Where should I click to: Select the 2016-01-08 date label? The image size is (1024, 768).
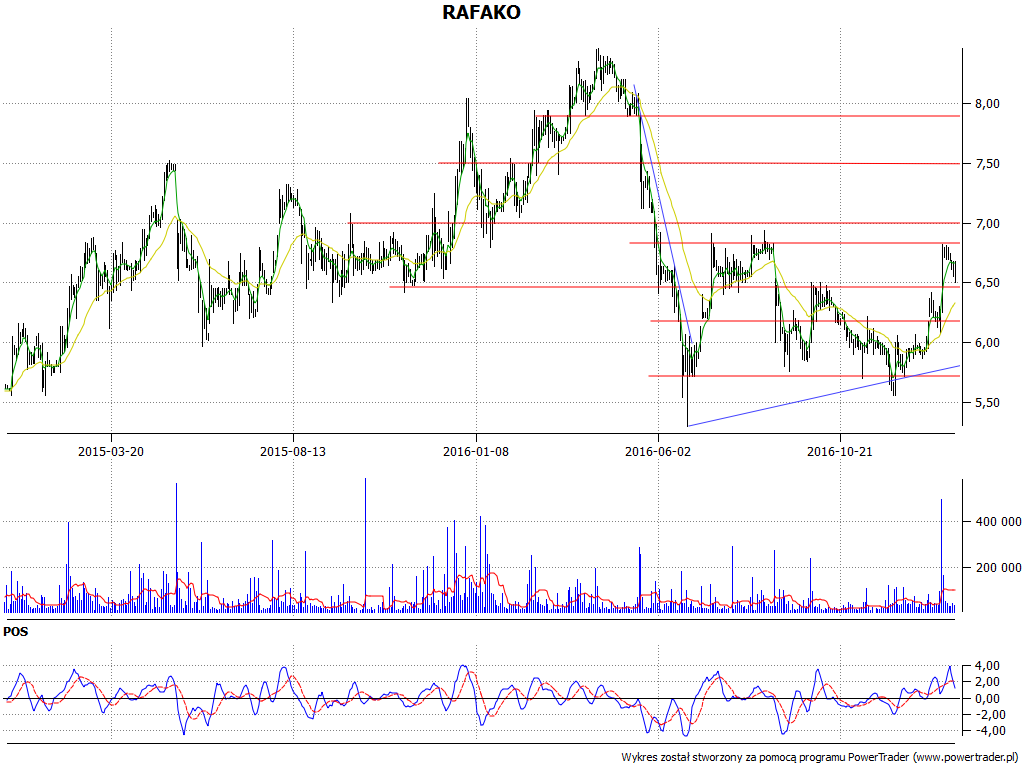click(x=476, y=451)
